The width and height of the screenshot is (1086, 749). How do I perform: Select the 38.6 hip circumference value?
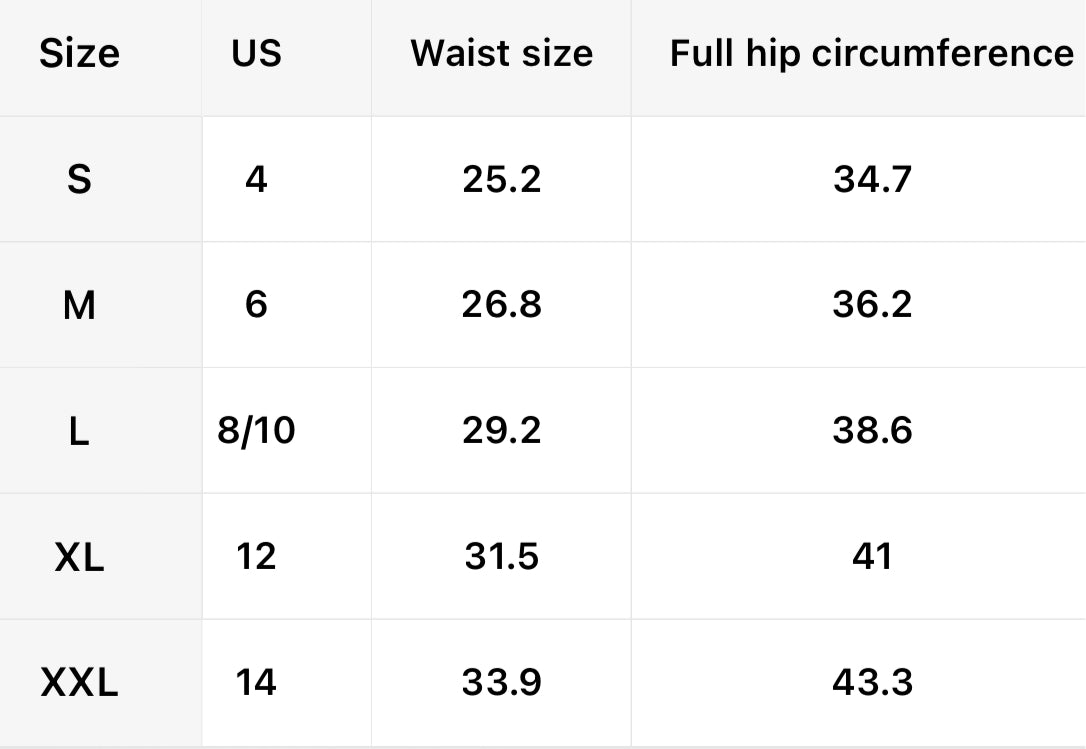[871, 431]
